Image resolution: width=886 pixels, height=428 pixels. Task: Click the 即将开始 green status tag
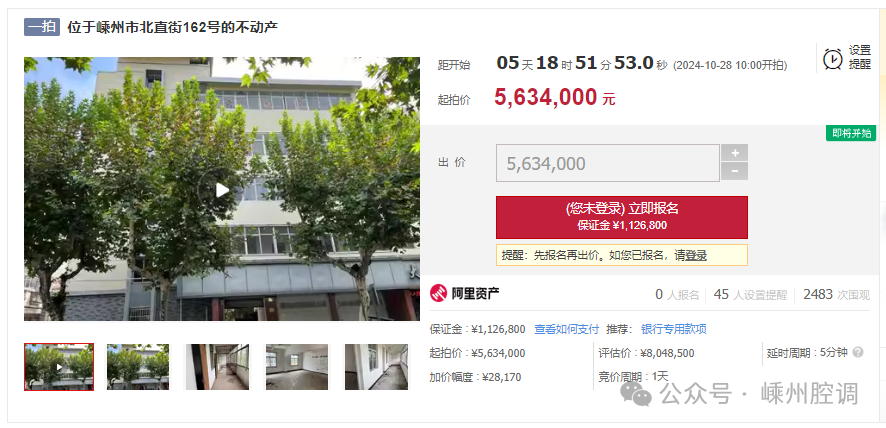point(851,133)
